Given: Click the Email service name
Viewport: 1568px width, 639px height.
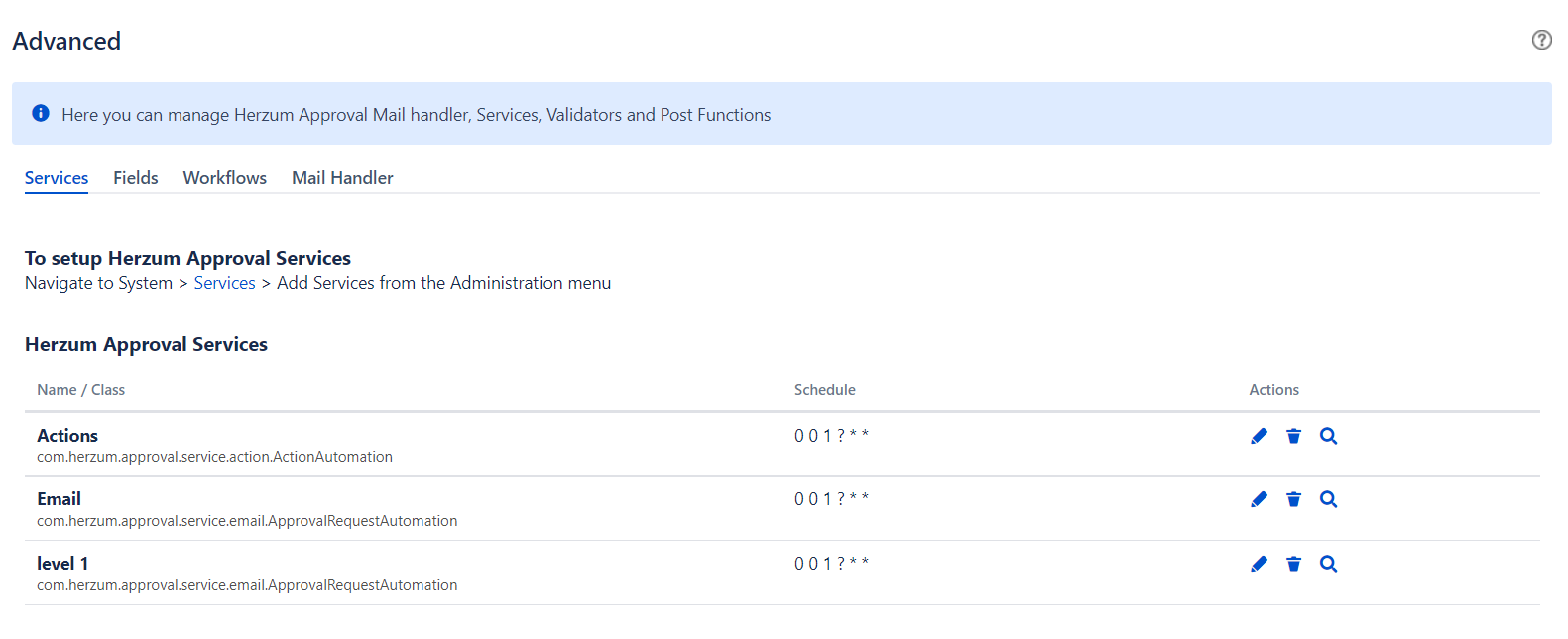Looking at the screenshot, I should click(x=60, y=499).
